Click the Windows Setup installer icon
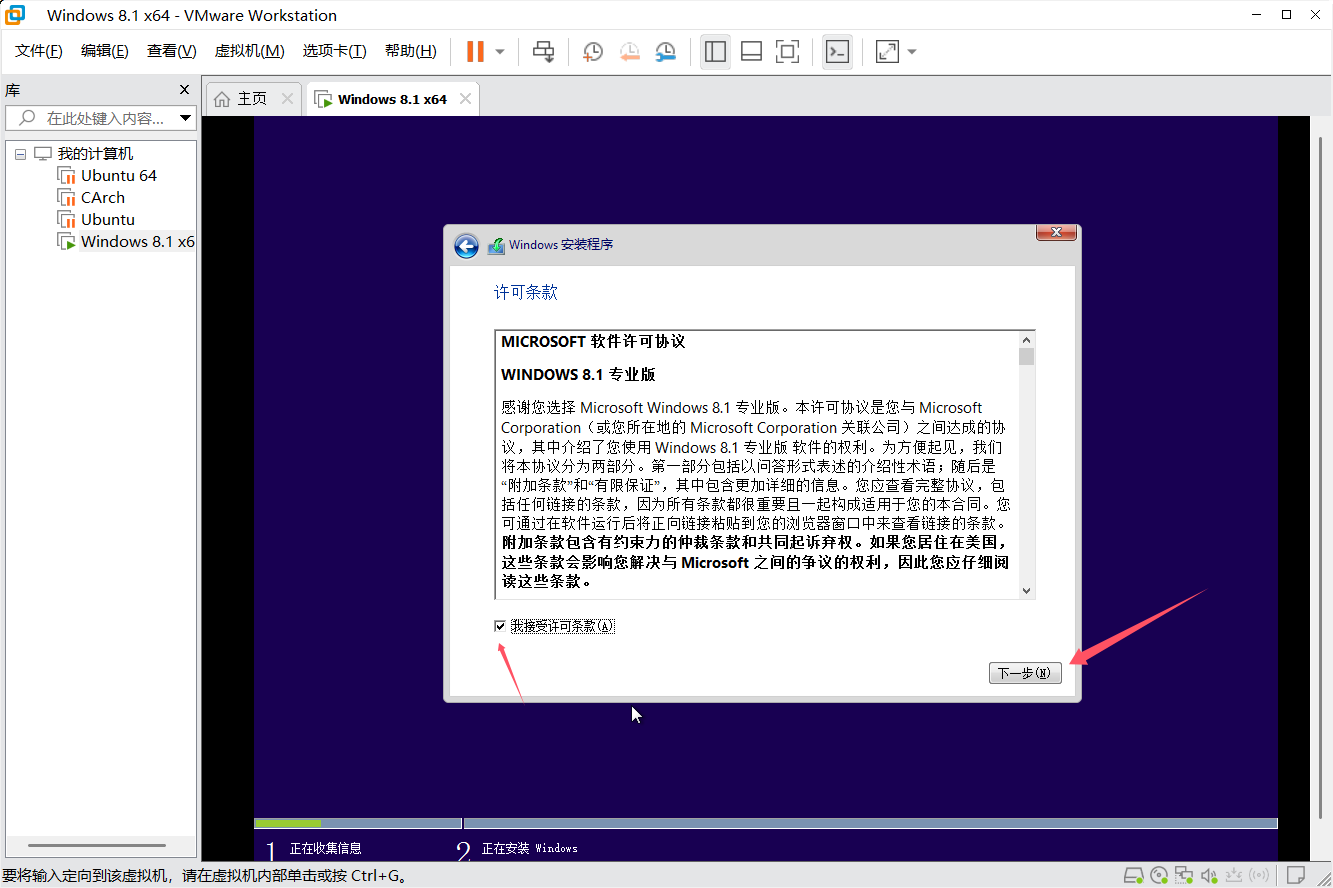This screenshot has width=1333, height=888. 496,245
